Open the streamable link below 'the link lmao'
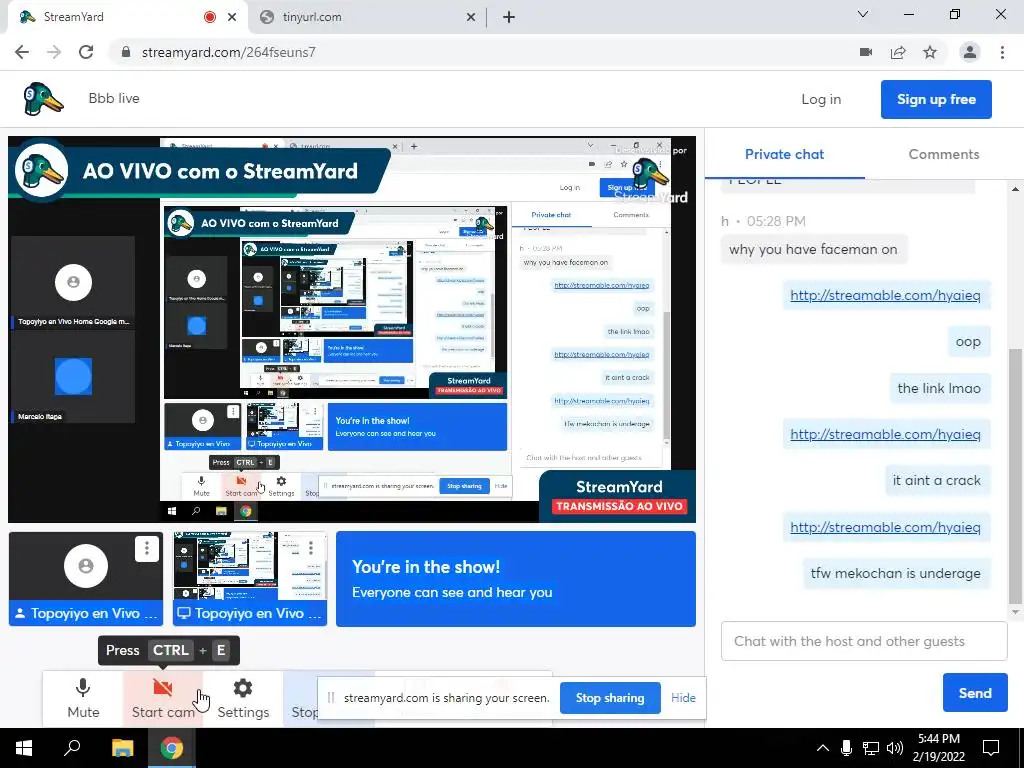The image size is (1024, 768). point(885,434)
